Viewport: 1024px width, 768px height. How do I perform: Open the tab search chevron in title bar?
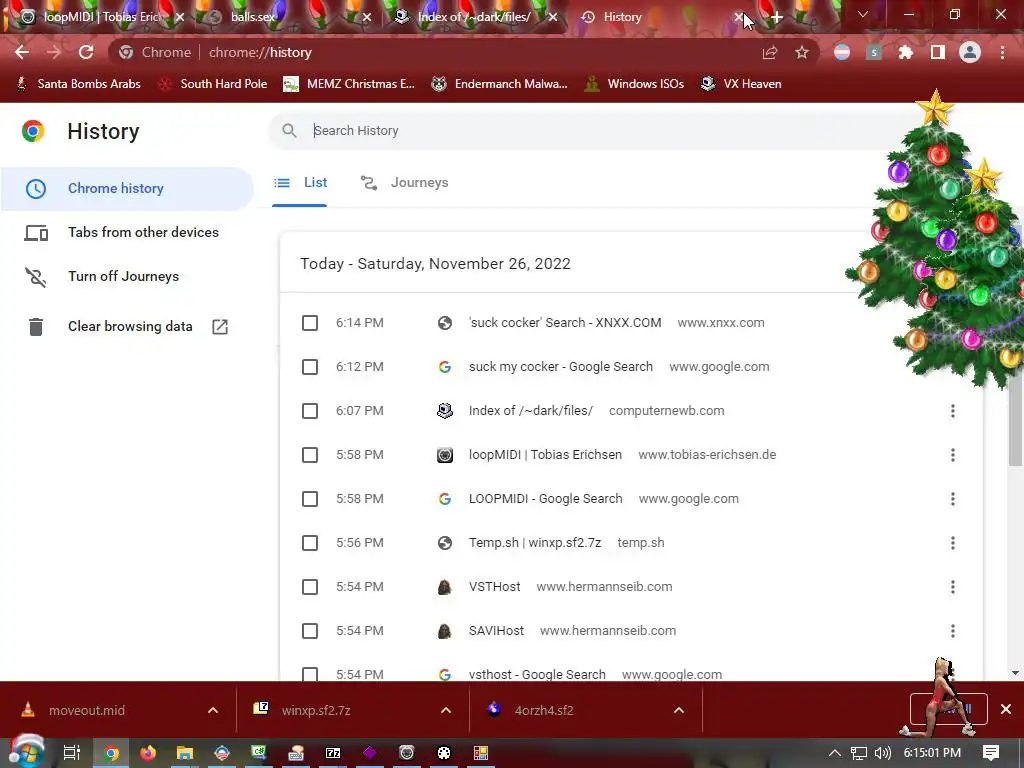(863, 14)
